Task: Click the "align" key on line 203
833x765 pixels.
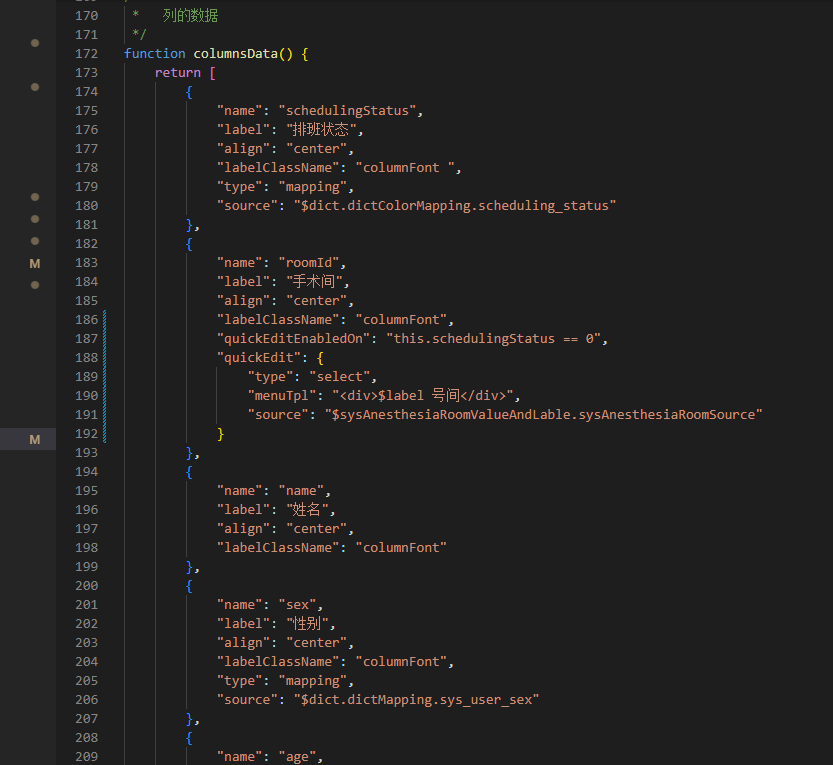Action: (243, 643)
